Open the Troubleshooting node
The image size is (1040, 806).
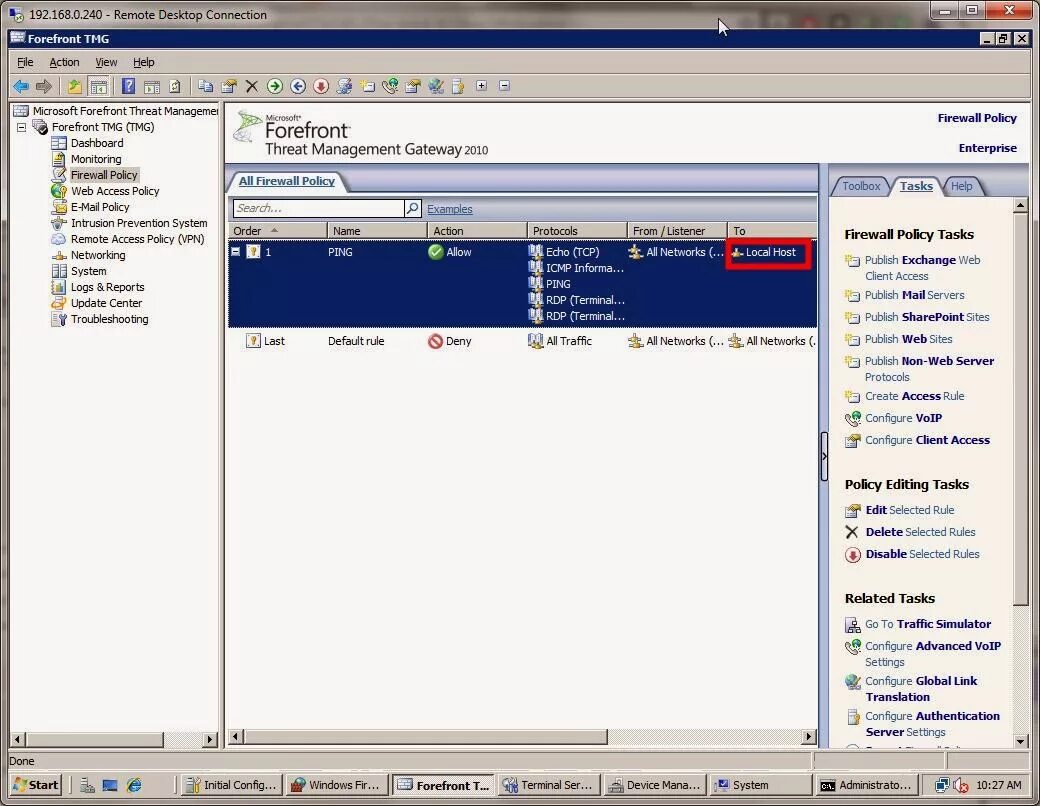click(x=109, y=319)
